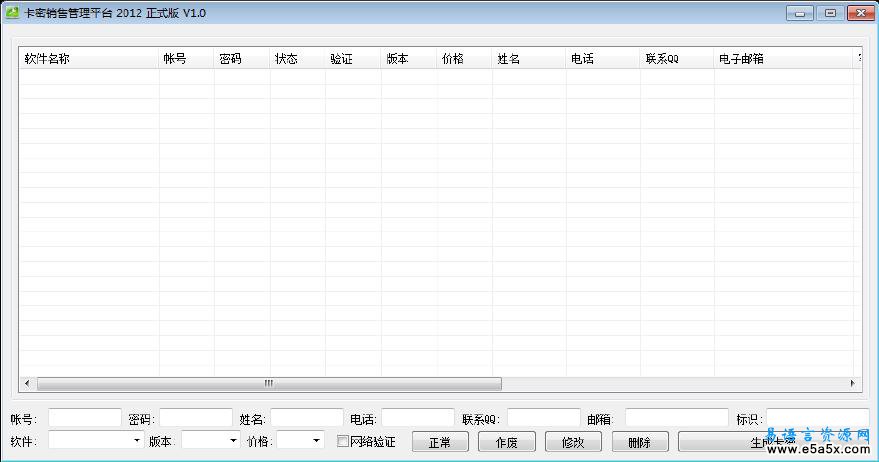This screenshot has height=462, width=879.
Task: Focus the 电话 input field
Action: (418, 418)
